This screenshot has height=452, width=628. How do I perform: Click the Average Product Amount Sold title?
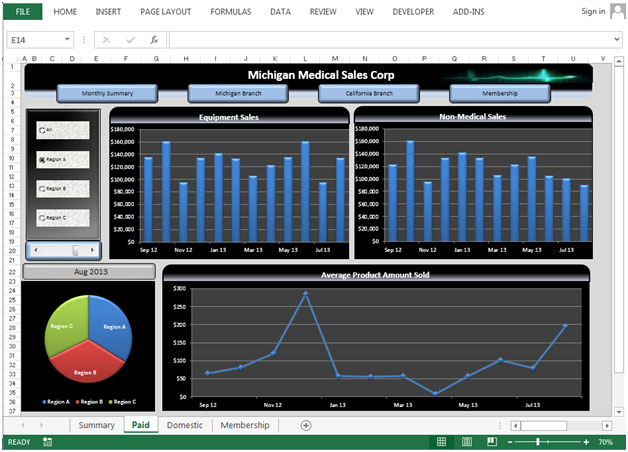[375, 275]
